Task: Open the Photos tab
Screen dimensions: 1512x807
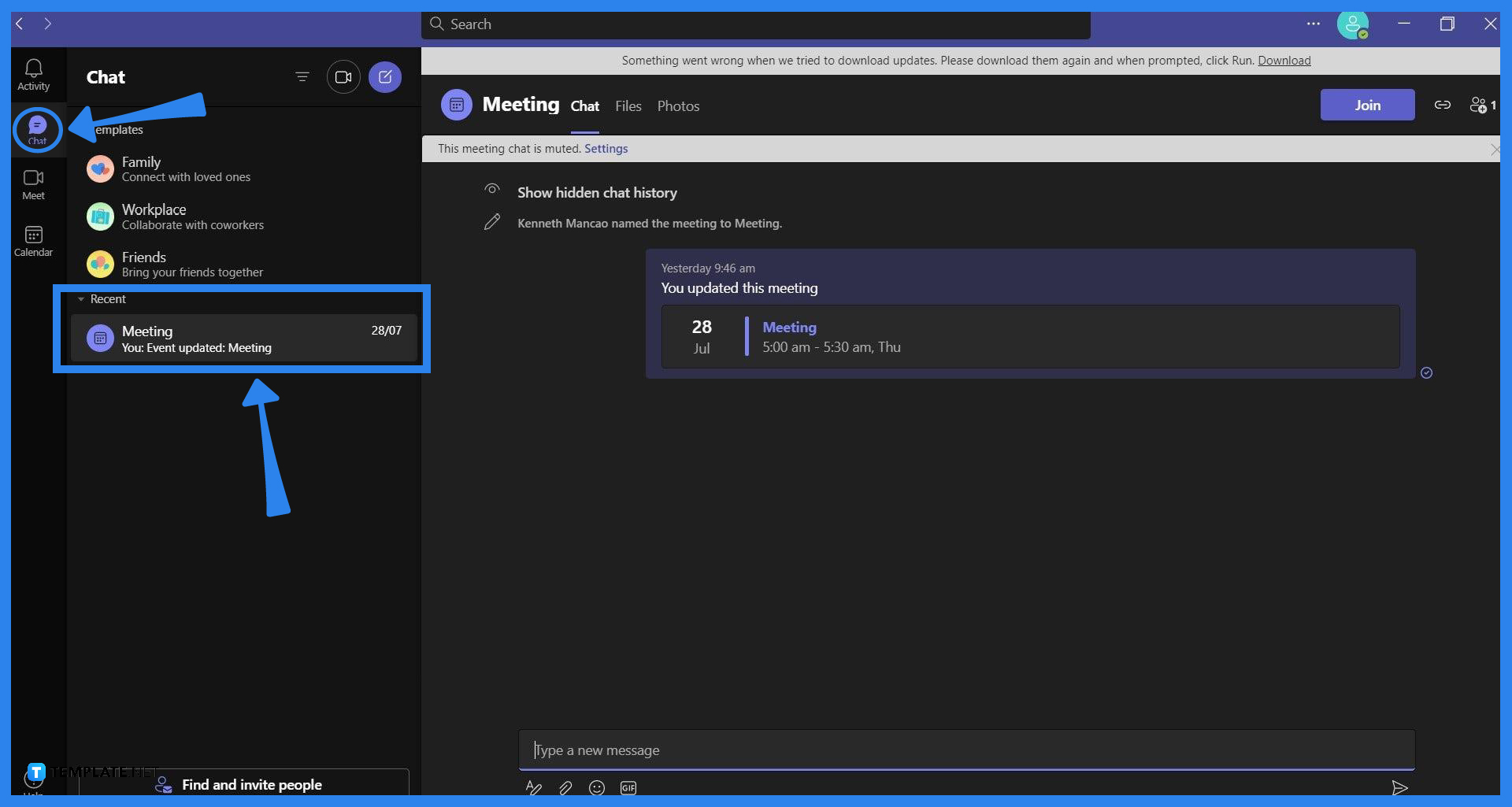Action: coord(678,106)
